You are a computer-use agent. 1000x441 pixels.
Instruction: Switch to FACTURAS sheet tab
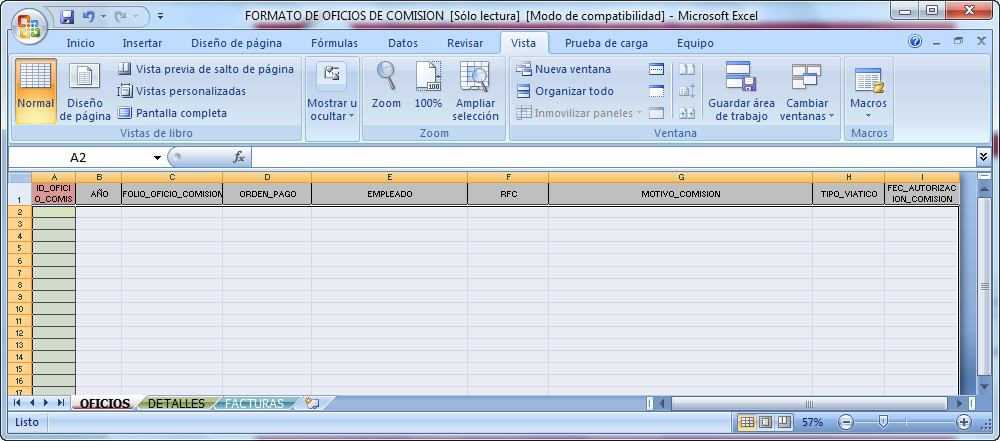click(254, 403)
